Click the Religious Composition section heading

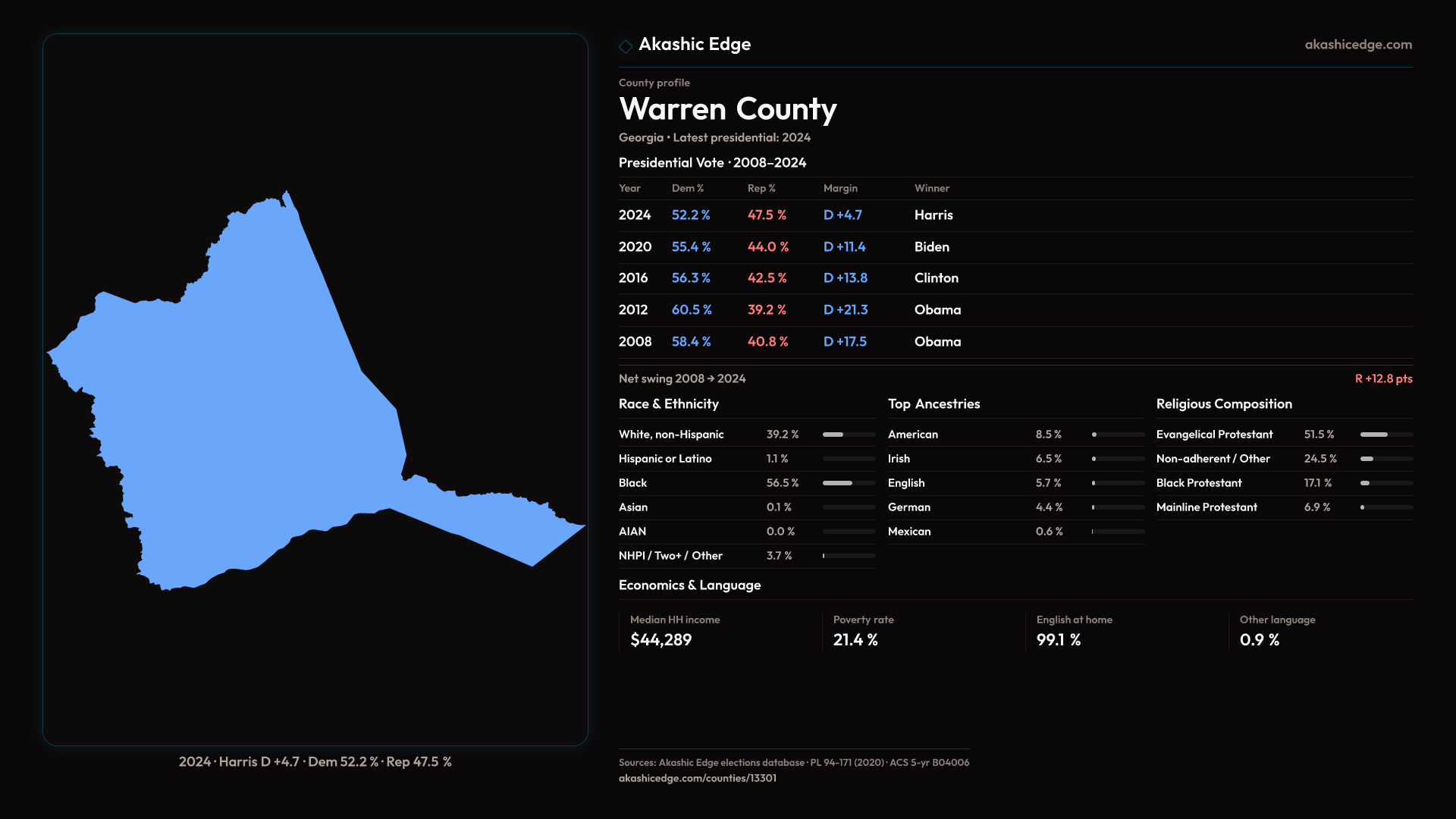[1223, 404]
